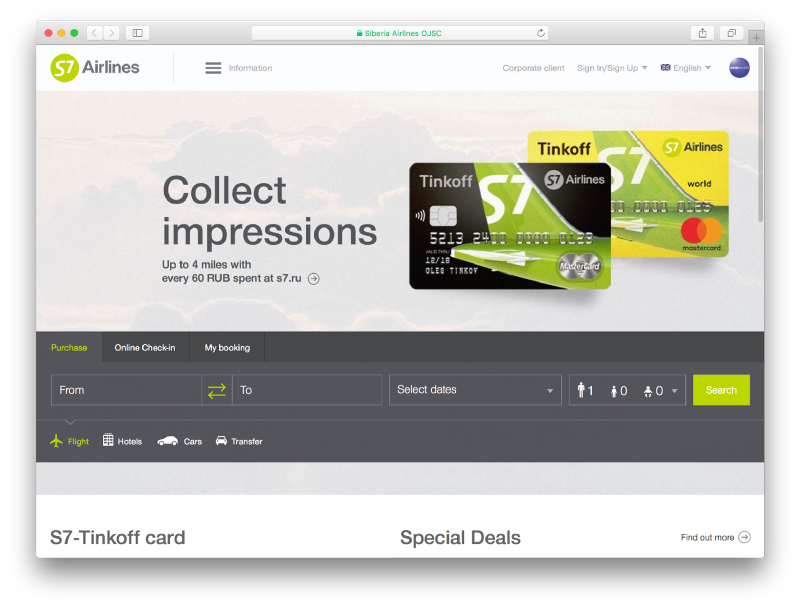800x609 pixels.
Task: Expand Sign In/Sign Up dropdown
Action: (x=612, y=68)
